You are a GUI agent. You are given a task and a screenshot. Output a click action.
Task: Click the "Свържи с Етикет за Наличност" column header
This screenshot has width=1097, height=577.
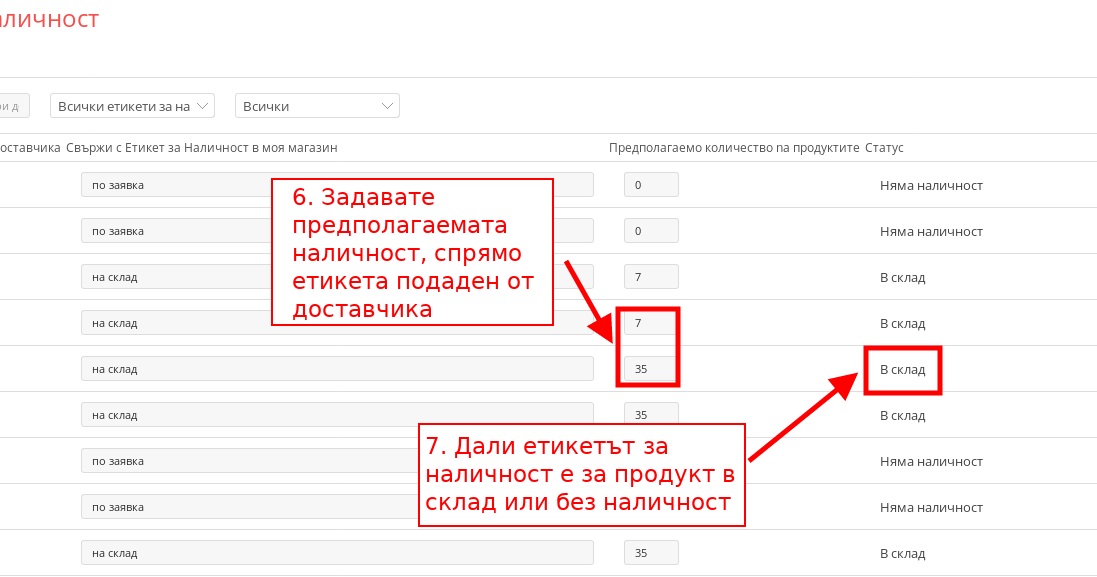coord(201,148)
